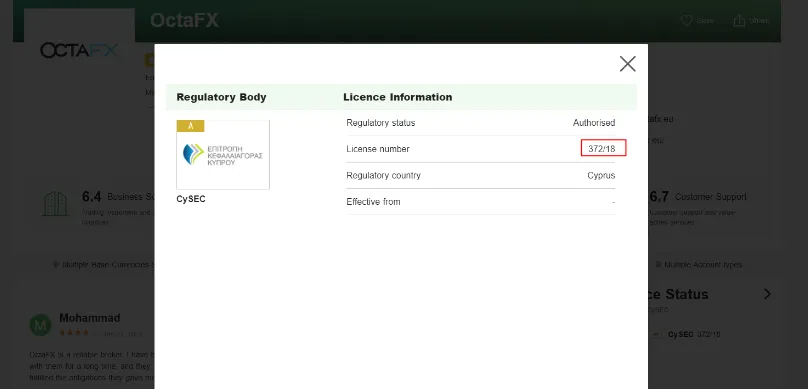Click the Regulatory Body column header
The width and height of the screenshot is (808, 389).
click(x=222, y=97)
